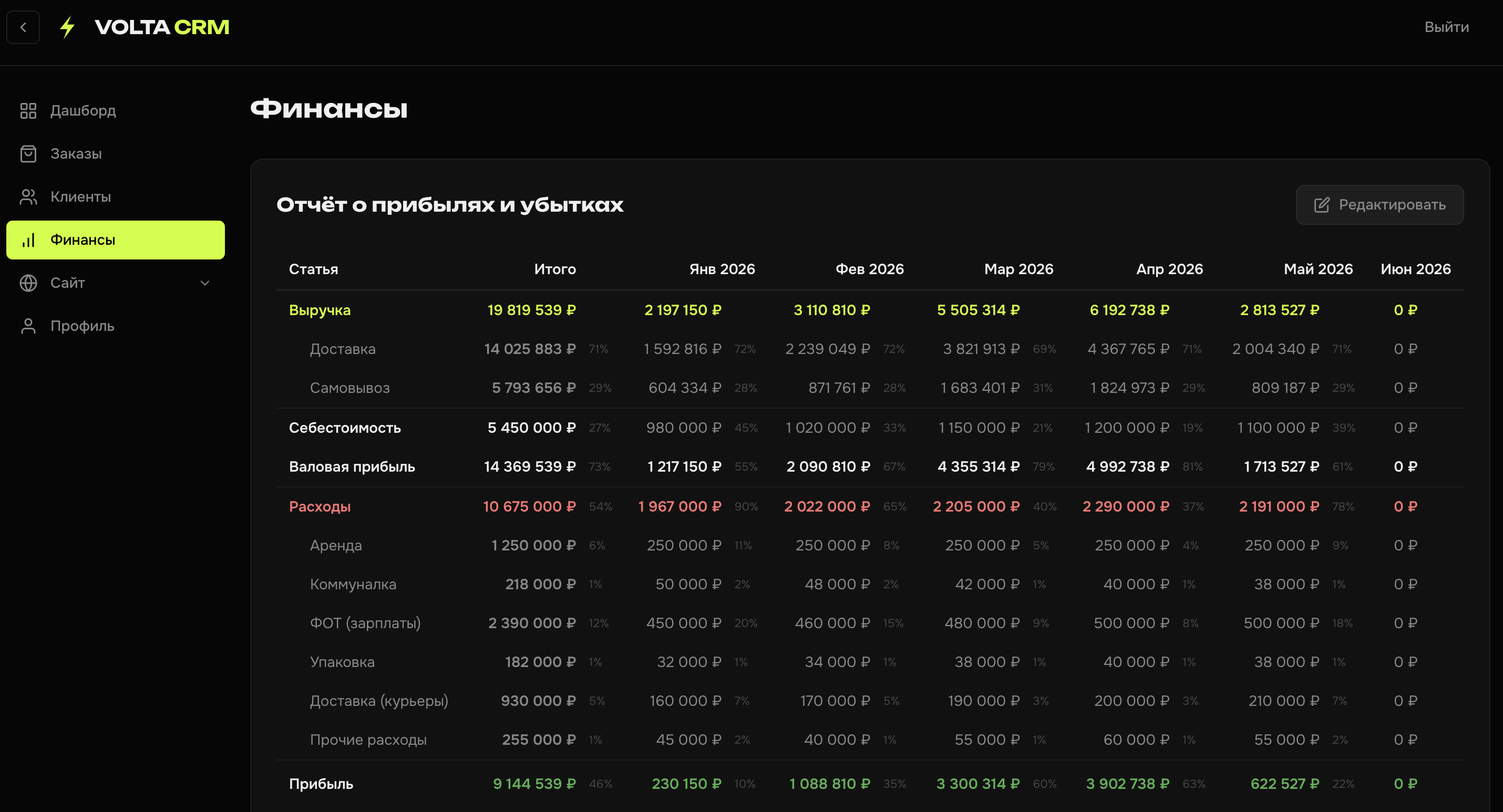Click the VOLTA CRM logo text

click(x=162, y=27)
